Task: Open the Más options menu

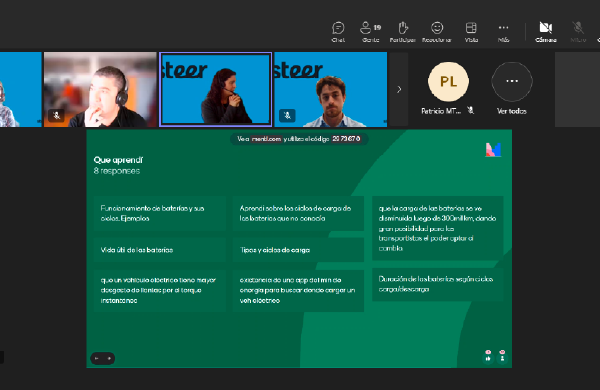Action: tap(504, 32)
